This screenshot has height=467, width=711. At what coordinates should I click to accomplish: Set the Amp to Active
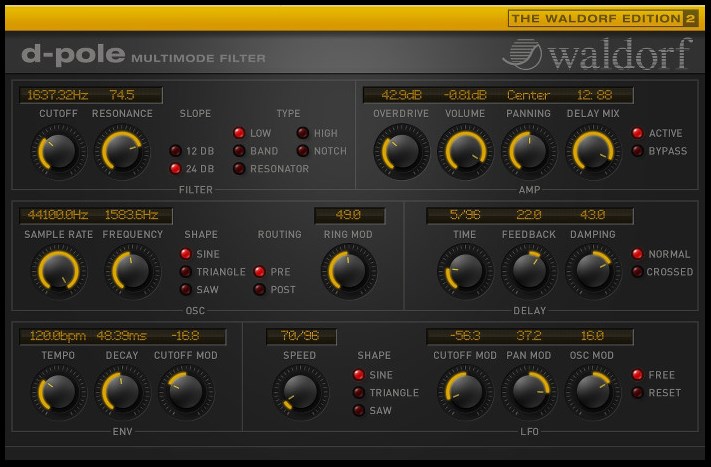click(638, 133)
